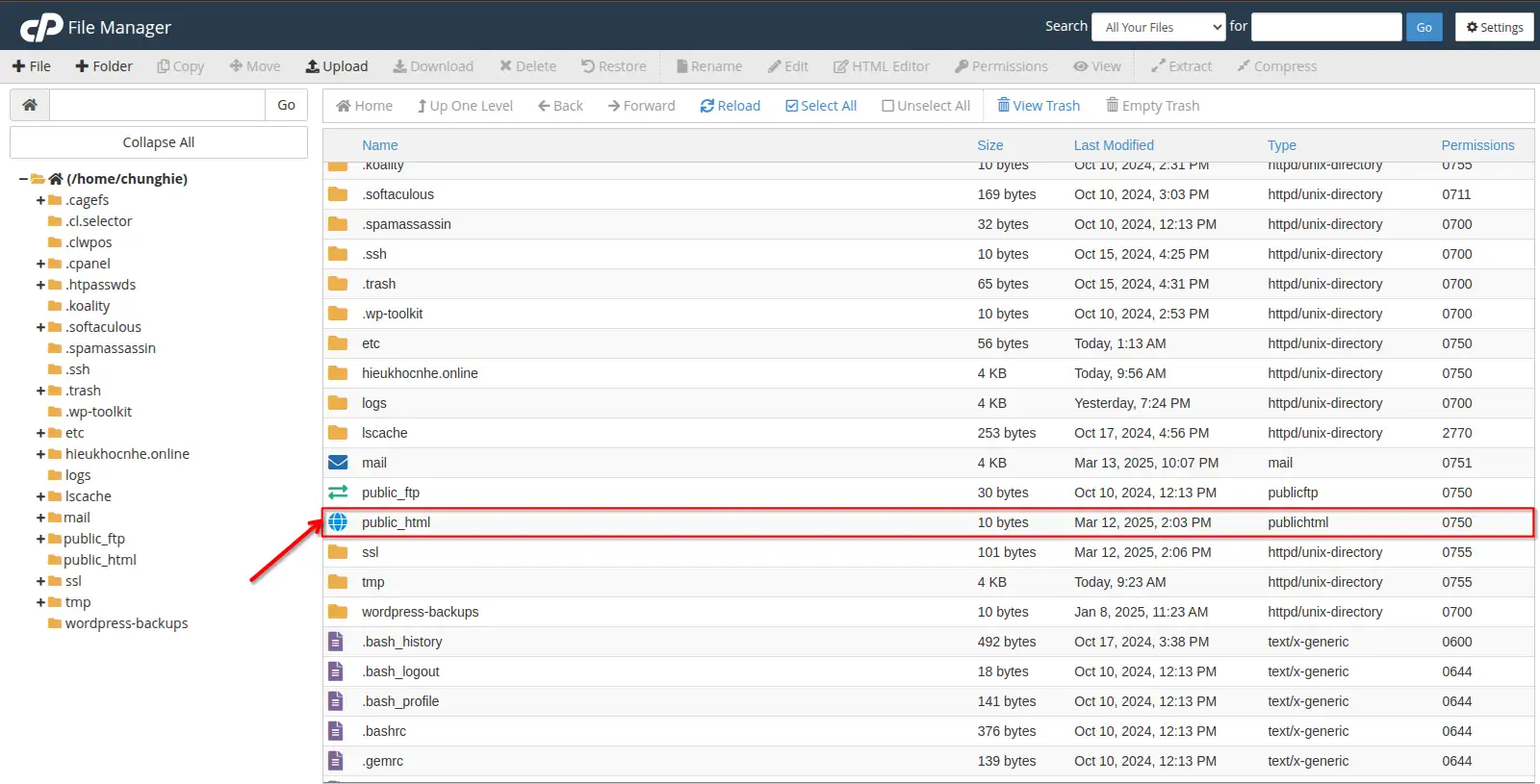Click the Collapse All button

tap(159, 142)
